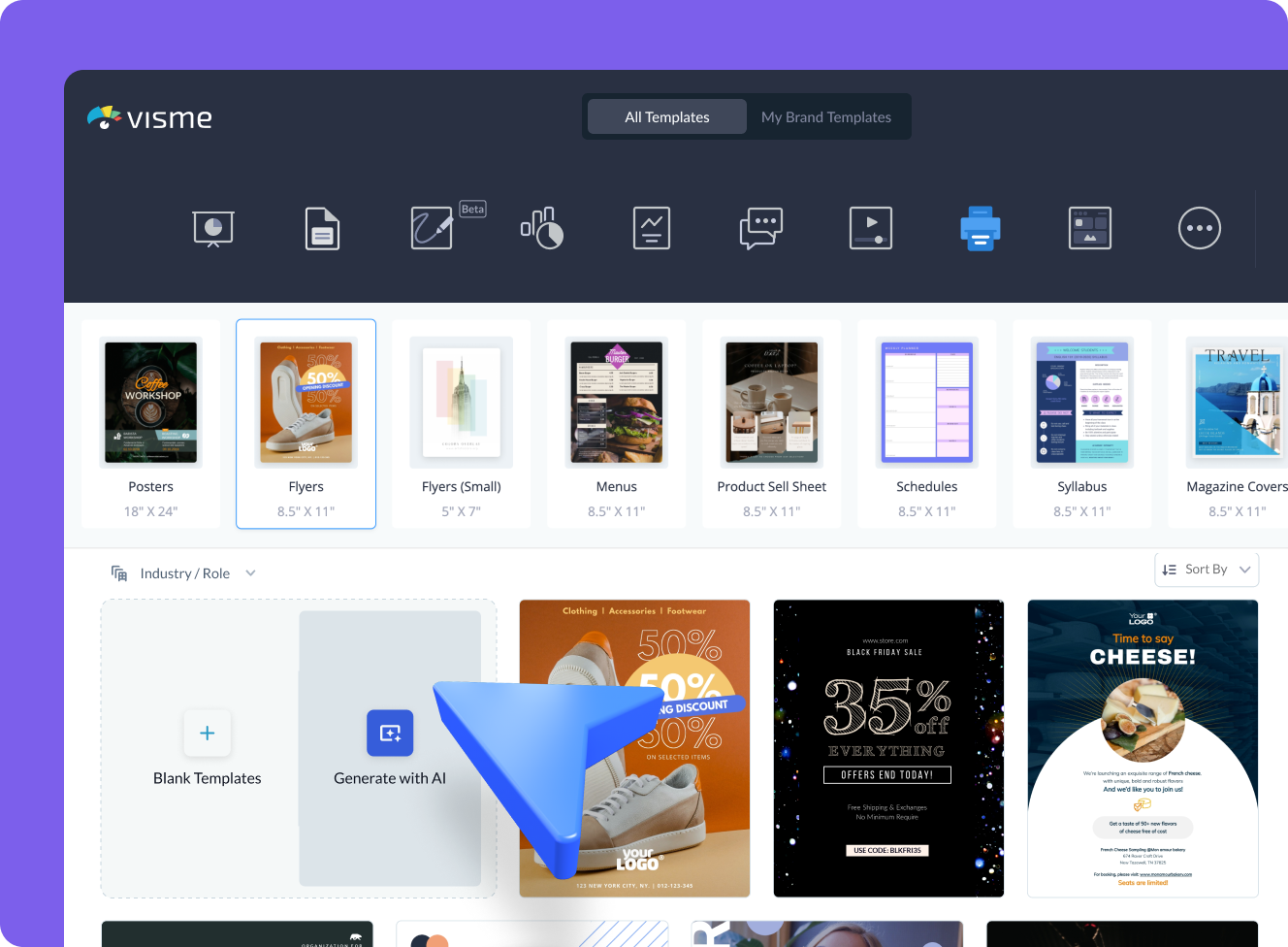Screen dimensions: 1288x947
Task: Click the Beta badge
Action: point(473,209)
